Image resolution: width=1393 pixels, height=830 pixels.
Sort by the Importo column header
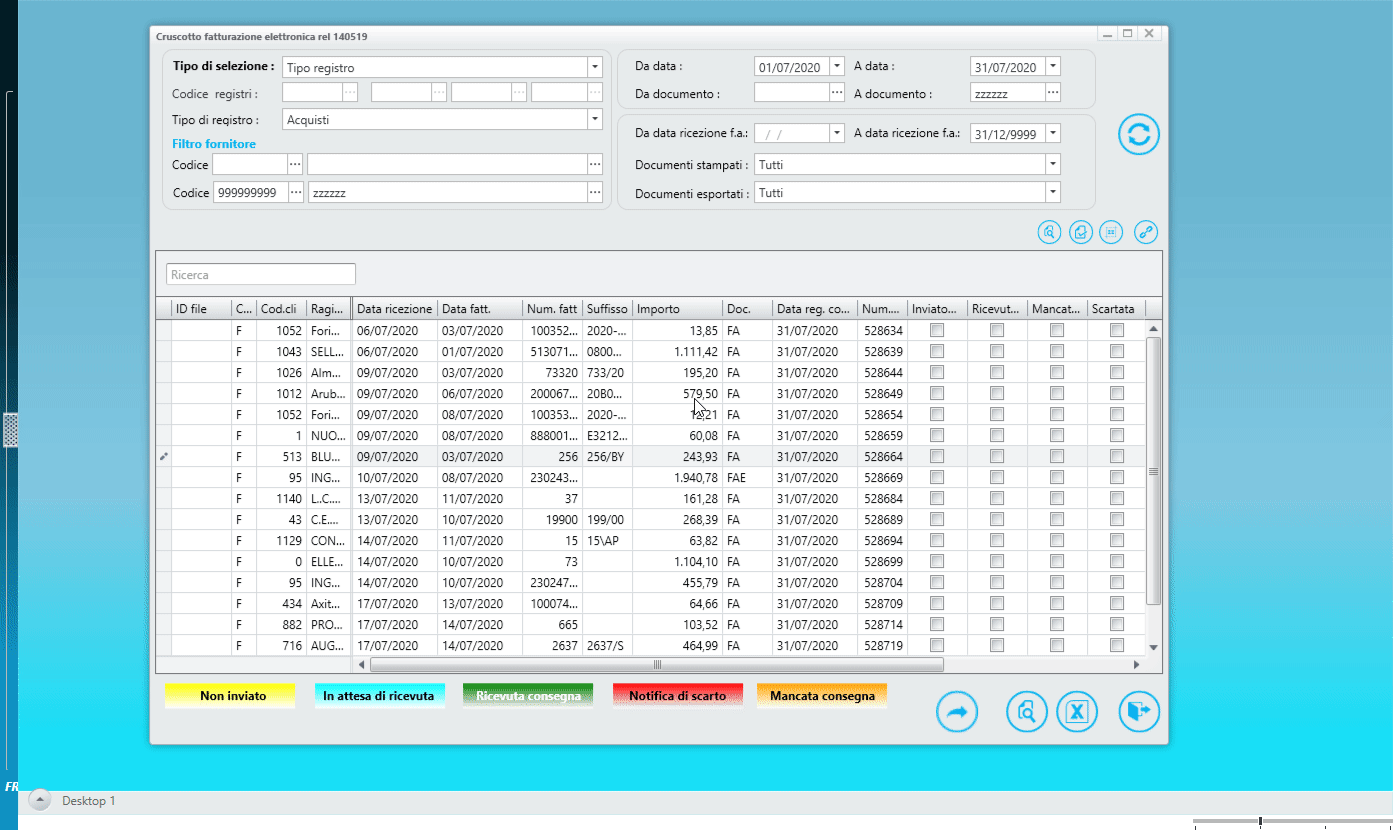tap(676, 309)
